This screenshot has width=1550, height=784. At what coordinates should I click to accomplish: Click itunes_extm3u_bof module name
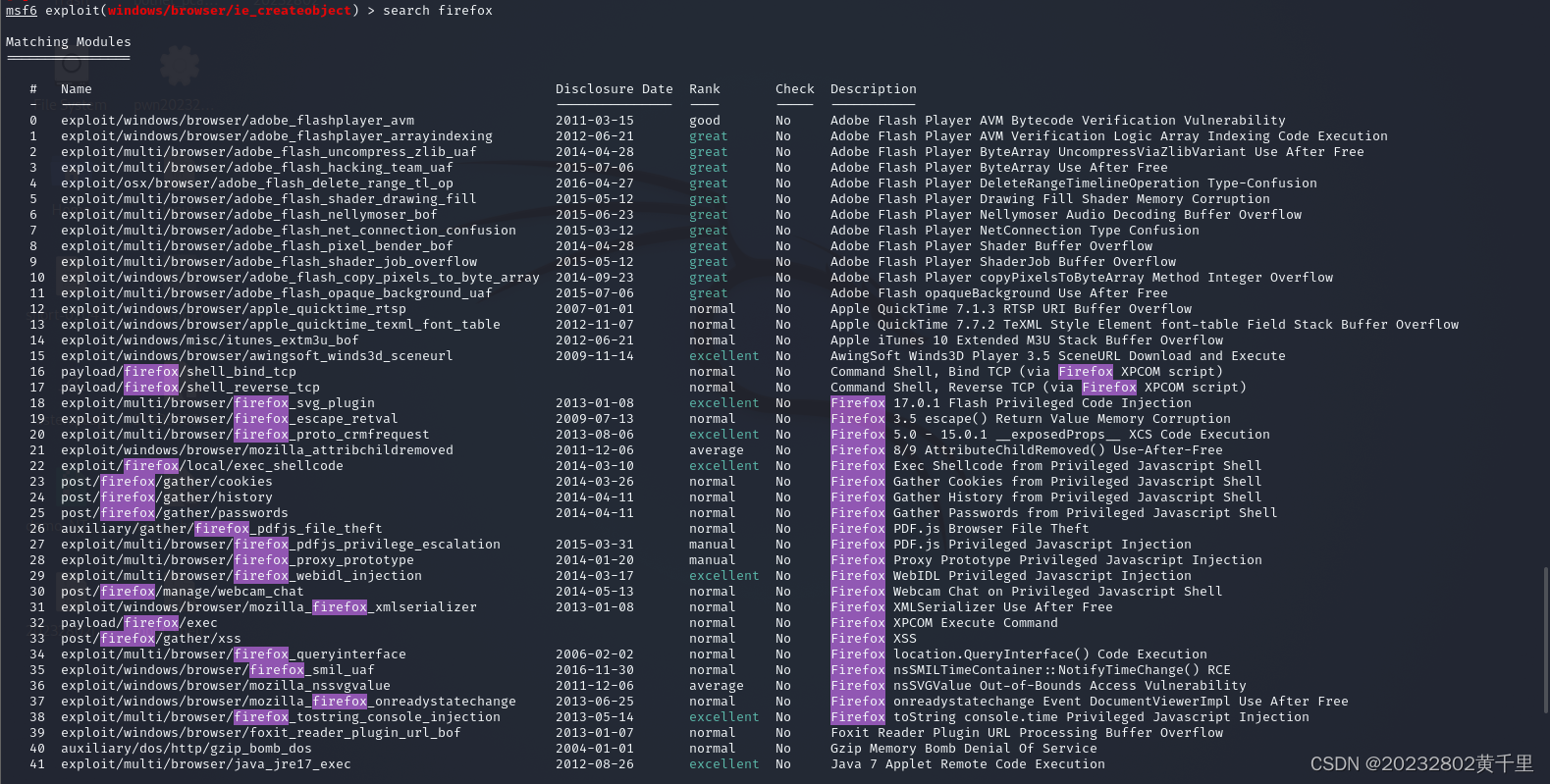[x=210, y=340]
